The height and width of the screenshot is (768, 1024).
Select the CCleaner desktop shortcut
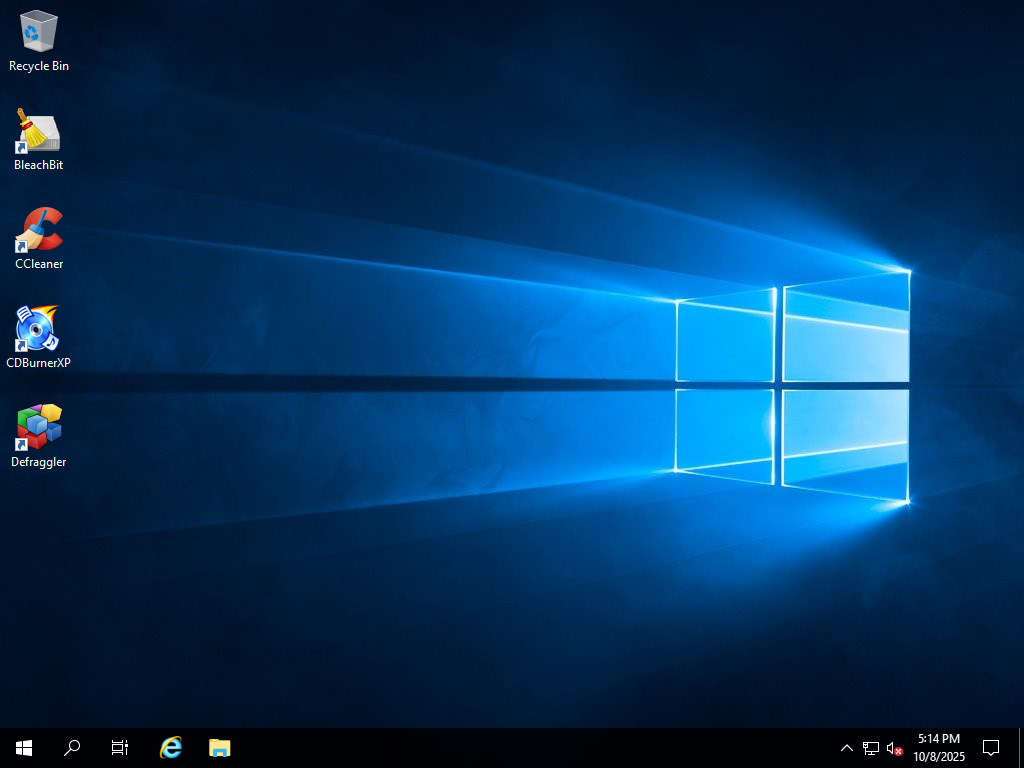click(39, 239)
